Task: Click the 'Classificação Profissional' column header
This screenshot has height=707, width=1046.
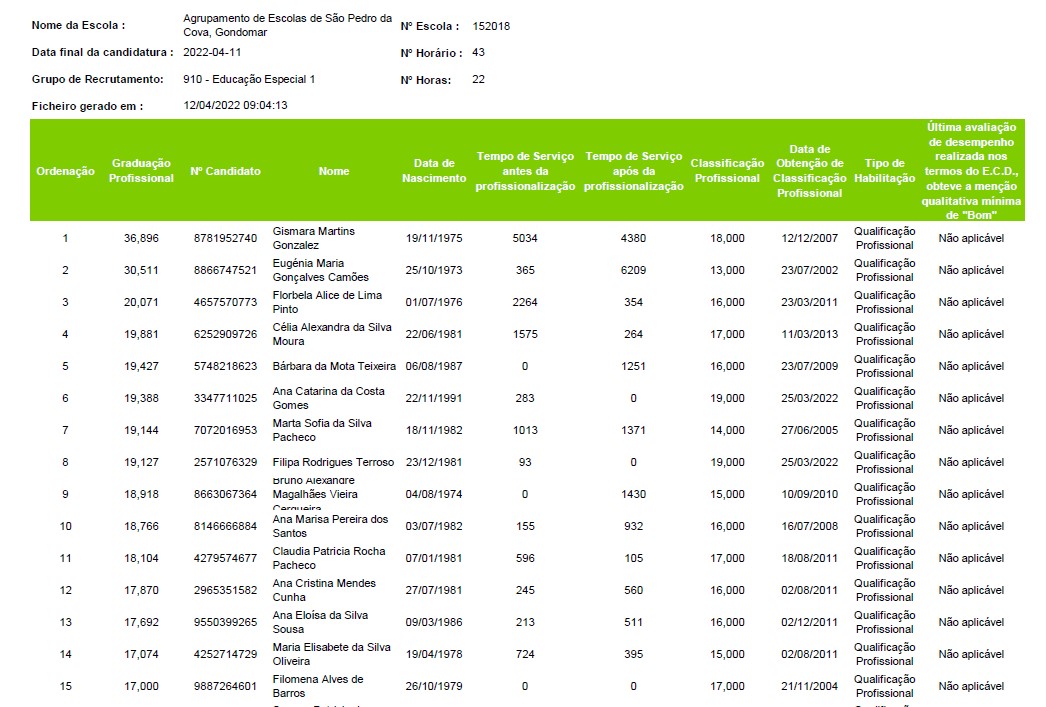Action: [727, 171]
